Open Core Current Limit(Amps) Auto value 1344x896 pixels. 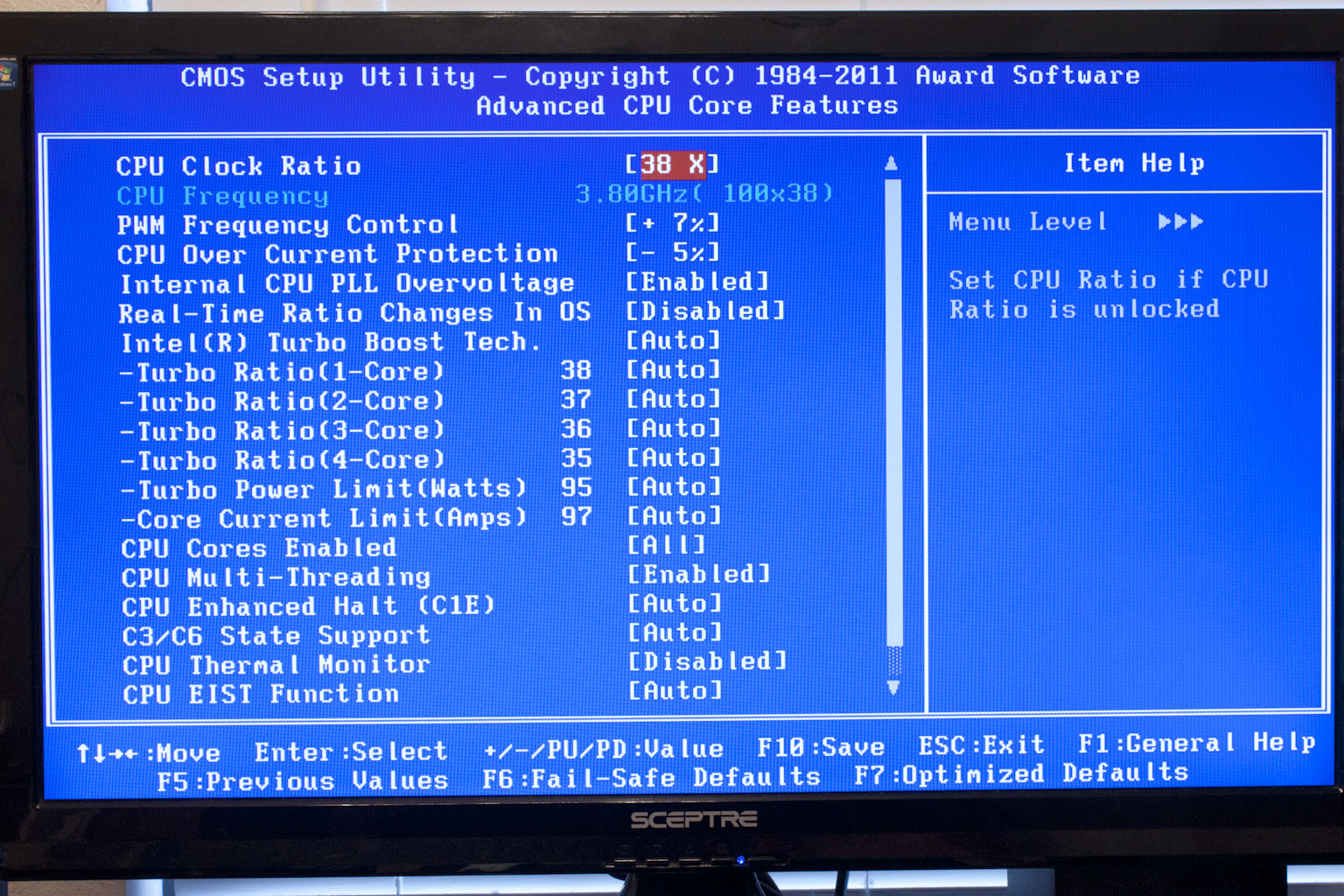point(673,516)
